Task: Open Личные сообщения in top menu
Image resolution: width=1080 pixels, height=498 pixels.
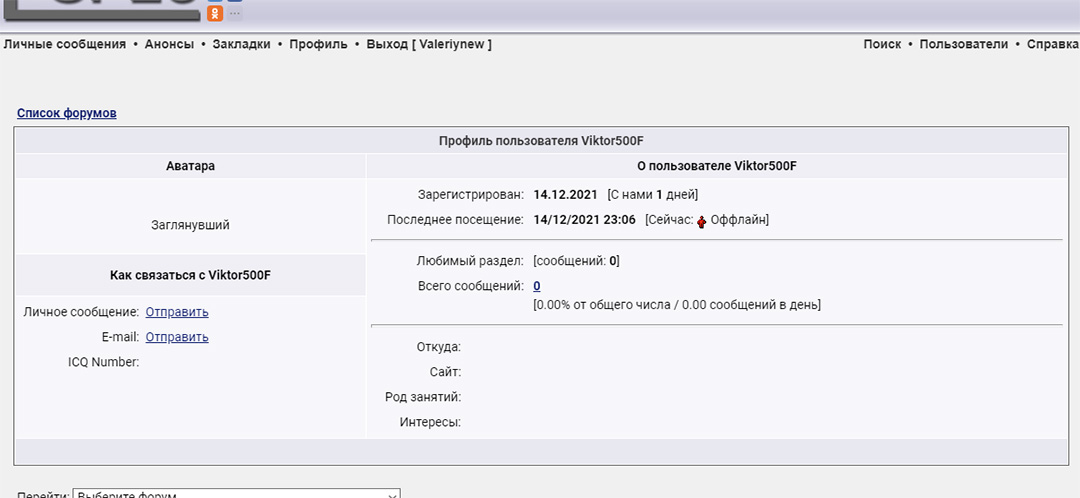Action: point(65,44)
